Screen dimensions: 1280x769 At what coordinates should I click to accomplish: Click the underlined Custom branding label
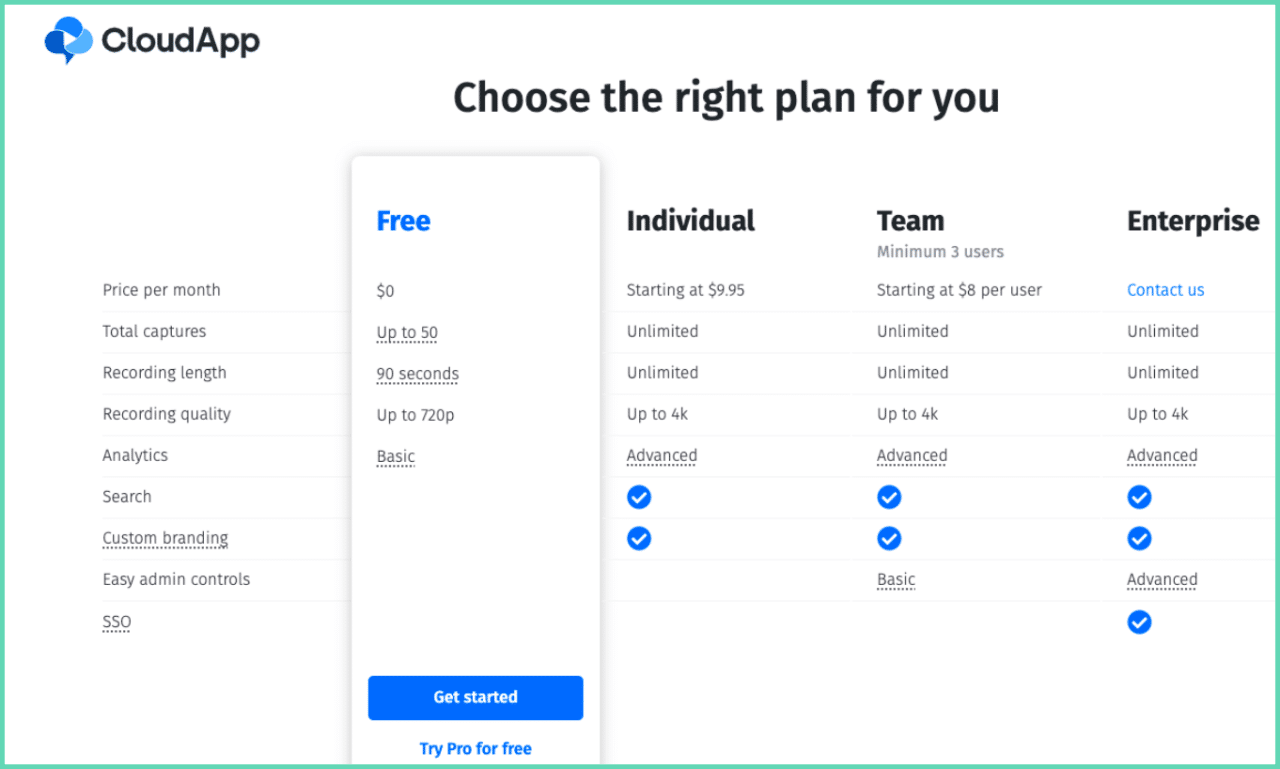pos(165,538)
